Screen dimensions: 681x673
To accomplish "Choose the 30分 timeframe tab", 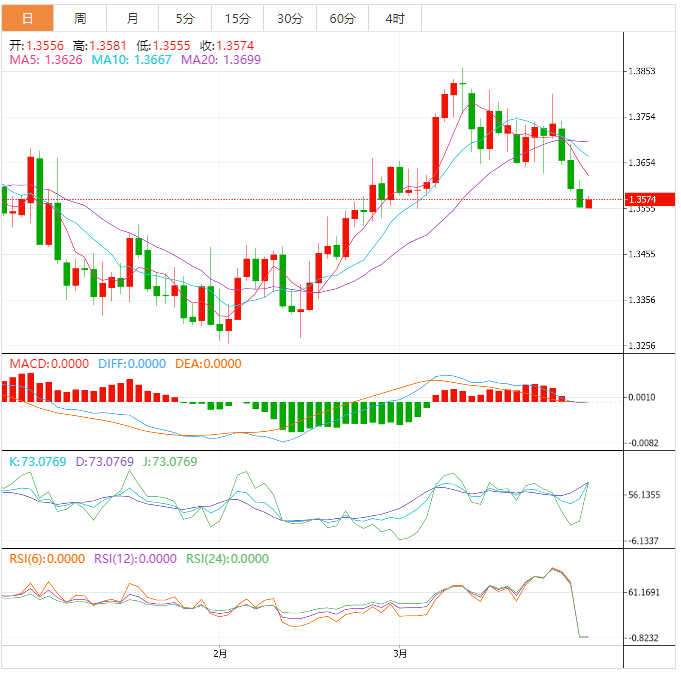I will click(289, 19).
